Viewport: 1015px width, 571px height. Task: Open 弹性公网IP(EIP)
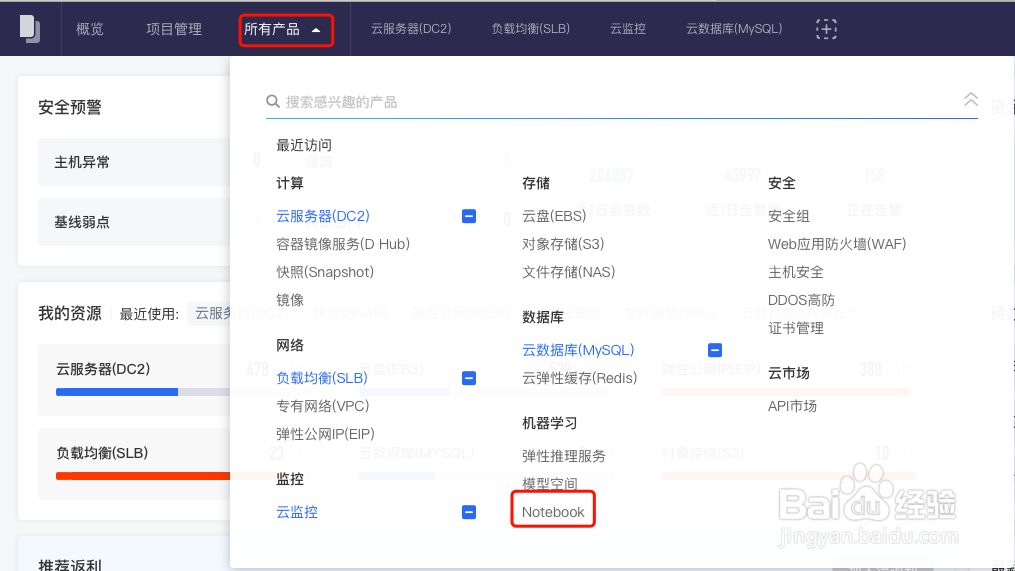(x=325, y=434)
